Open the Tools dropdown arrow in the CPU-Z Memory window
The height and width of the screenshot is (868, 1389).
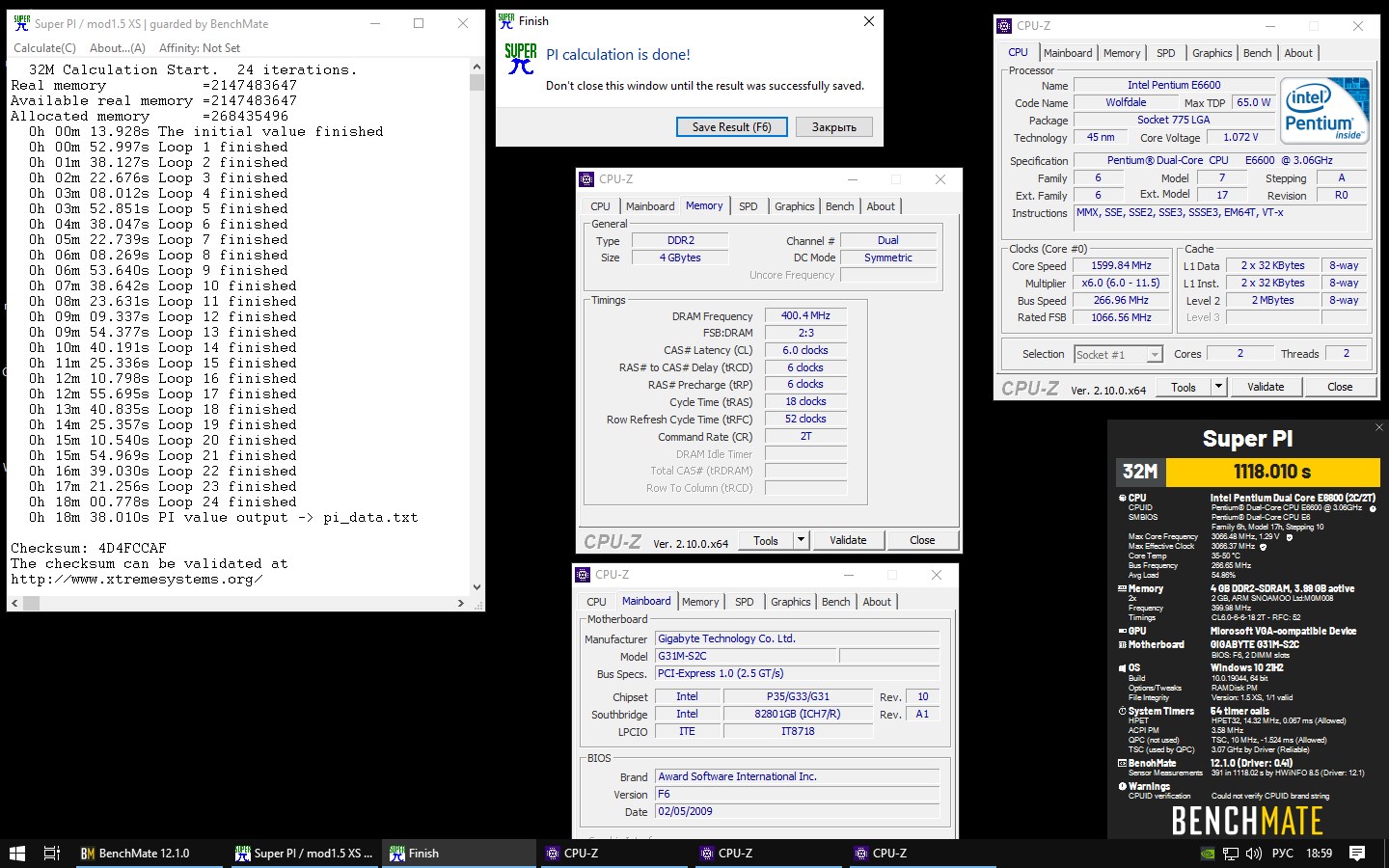[x=801, y=540]
